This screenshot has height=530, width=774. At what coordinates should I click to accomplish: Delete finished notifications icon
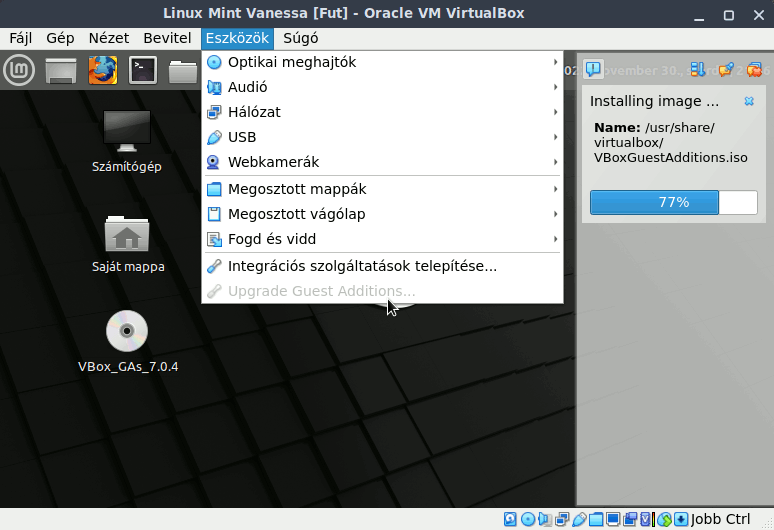(754, 70)
